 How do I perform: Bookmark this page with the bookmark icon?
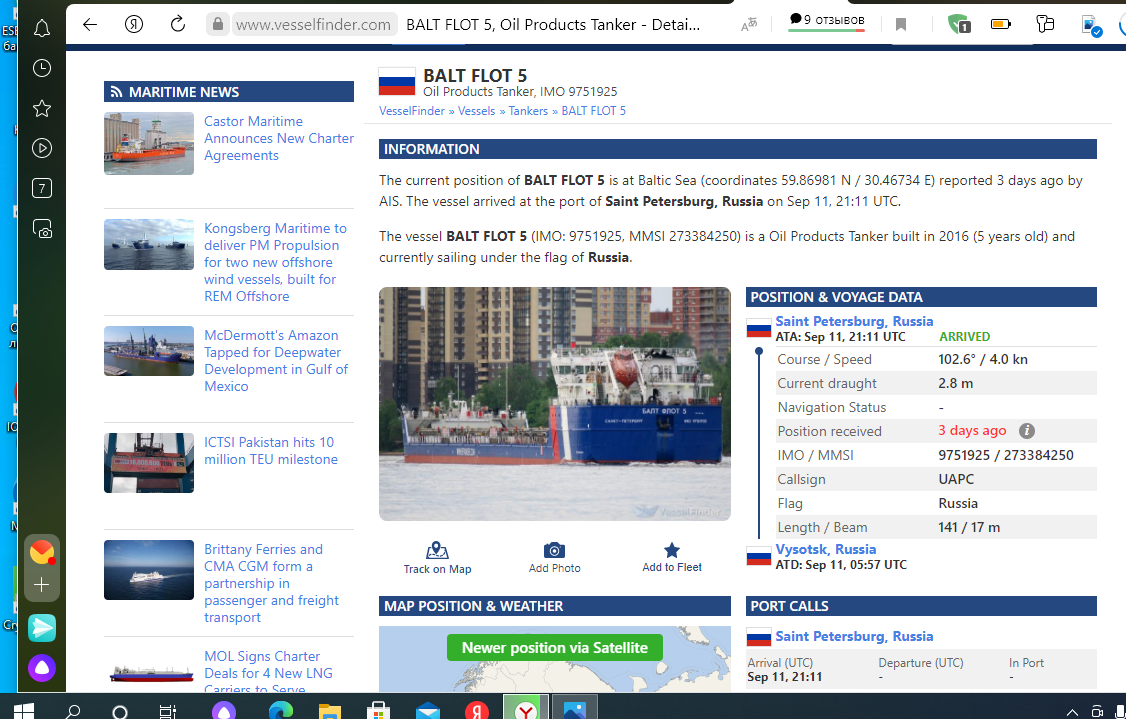click(x=901, y=25)
